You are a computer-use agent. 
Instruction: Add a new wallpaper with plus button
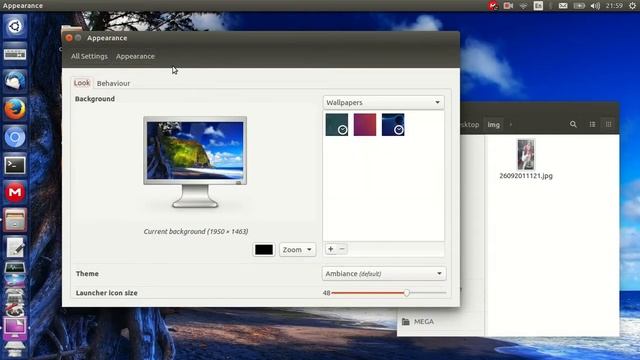331,249
